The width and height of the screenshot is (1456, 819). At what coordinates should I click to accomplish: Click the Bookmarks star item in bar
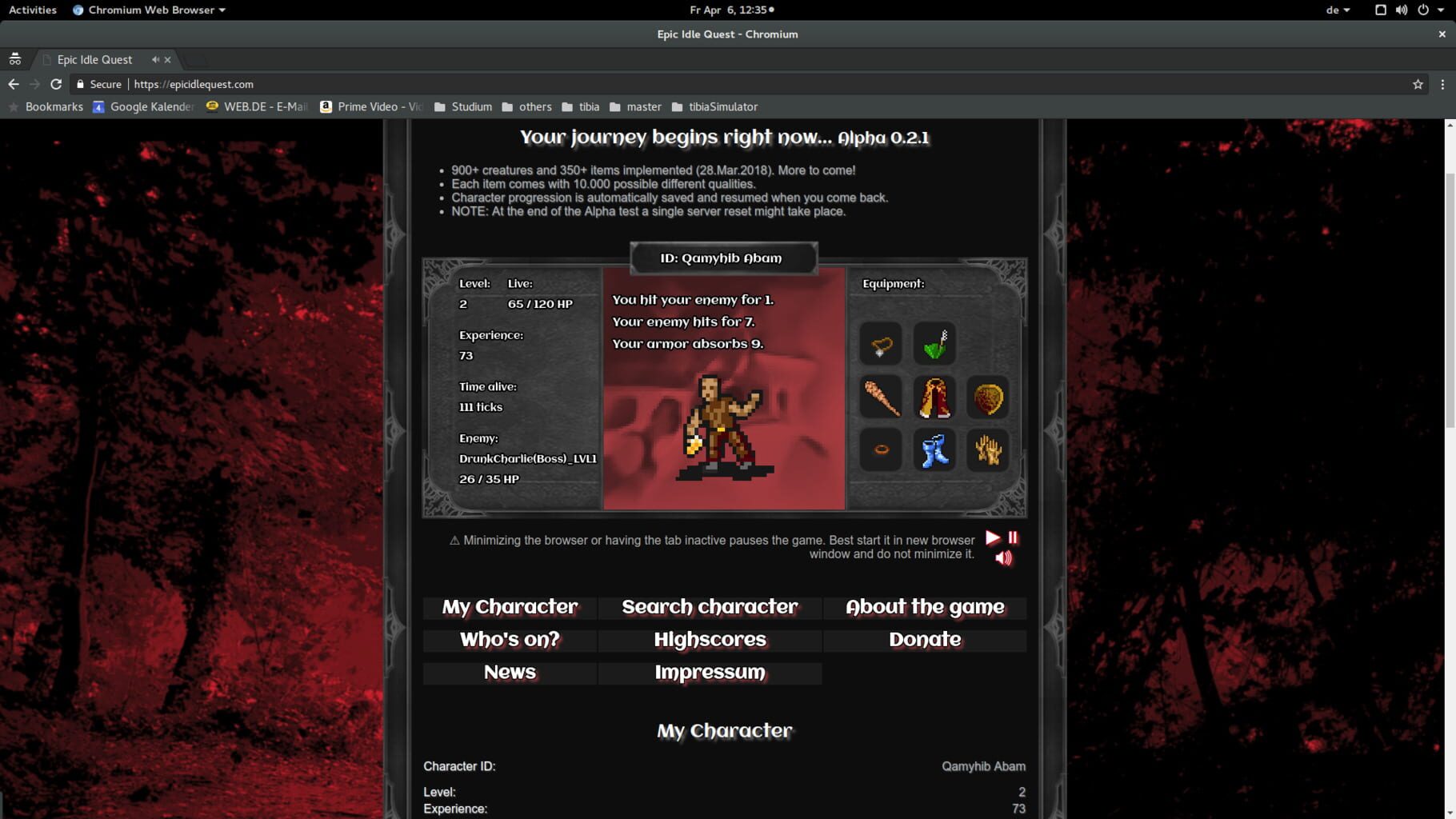click(46, 106)
